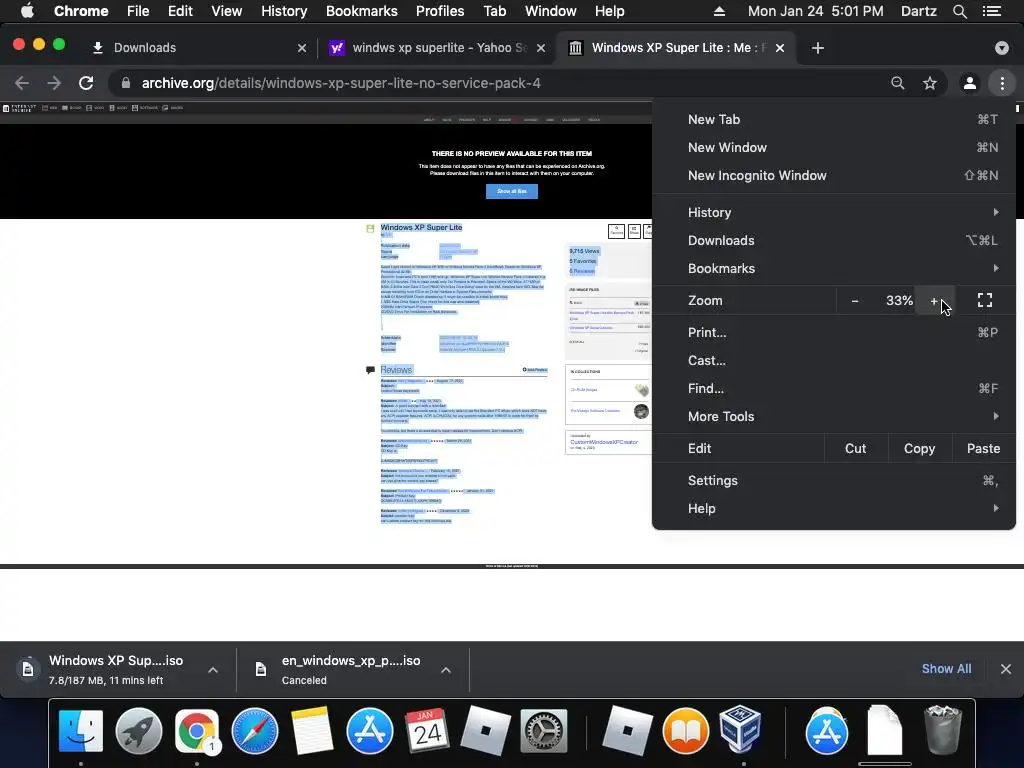This screenshot has height=768, width=1024.
Task: Expand the More Tools submenu
Action: pyautogui.click(x=834, y=417)
